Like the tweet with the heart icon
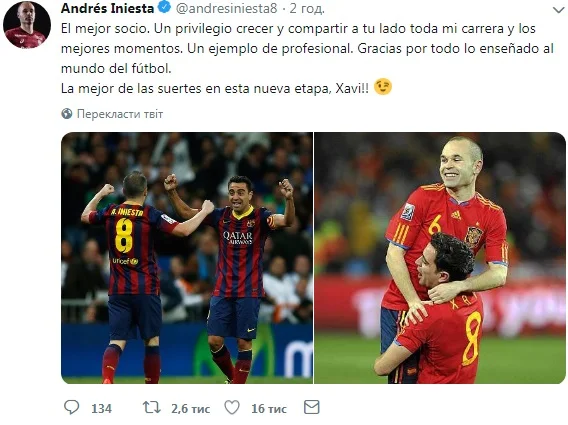 point(232,407)
